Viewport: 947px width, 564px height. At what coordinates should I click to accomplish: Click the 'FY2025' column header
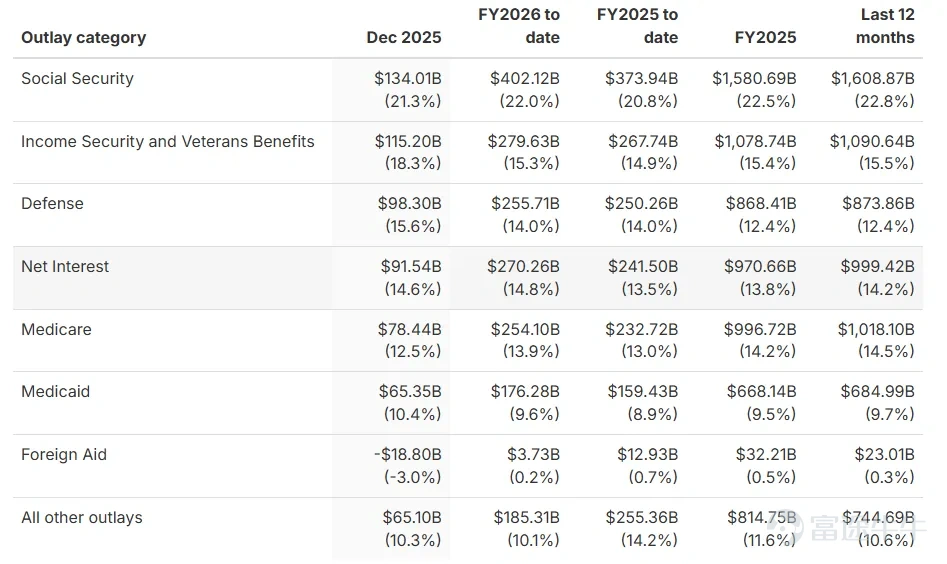click(765, 37)
